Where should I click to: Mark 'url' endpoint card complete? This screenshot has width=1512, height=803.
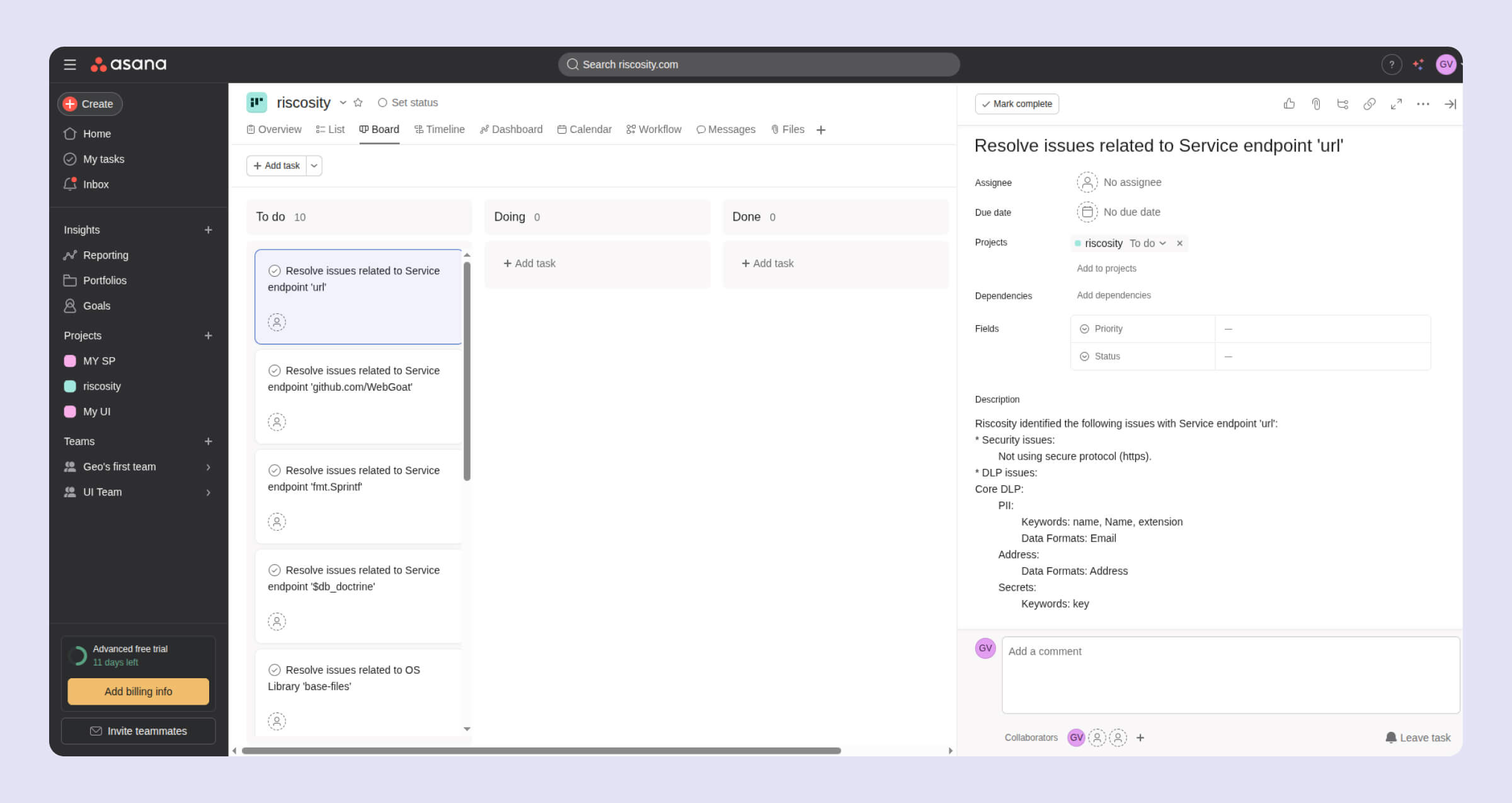point(274,271)
